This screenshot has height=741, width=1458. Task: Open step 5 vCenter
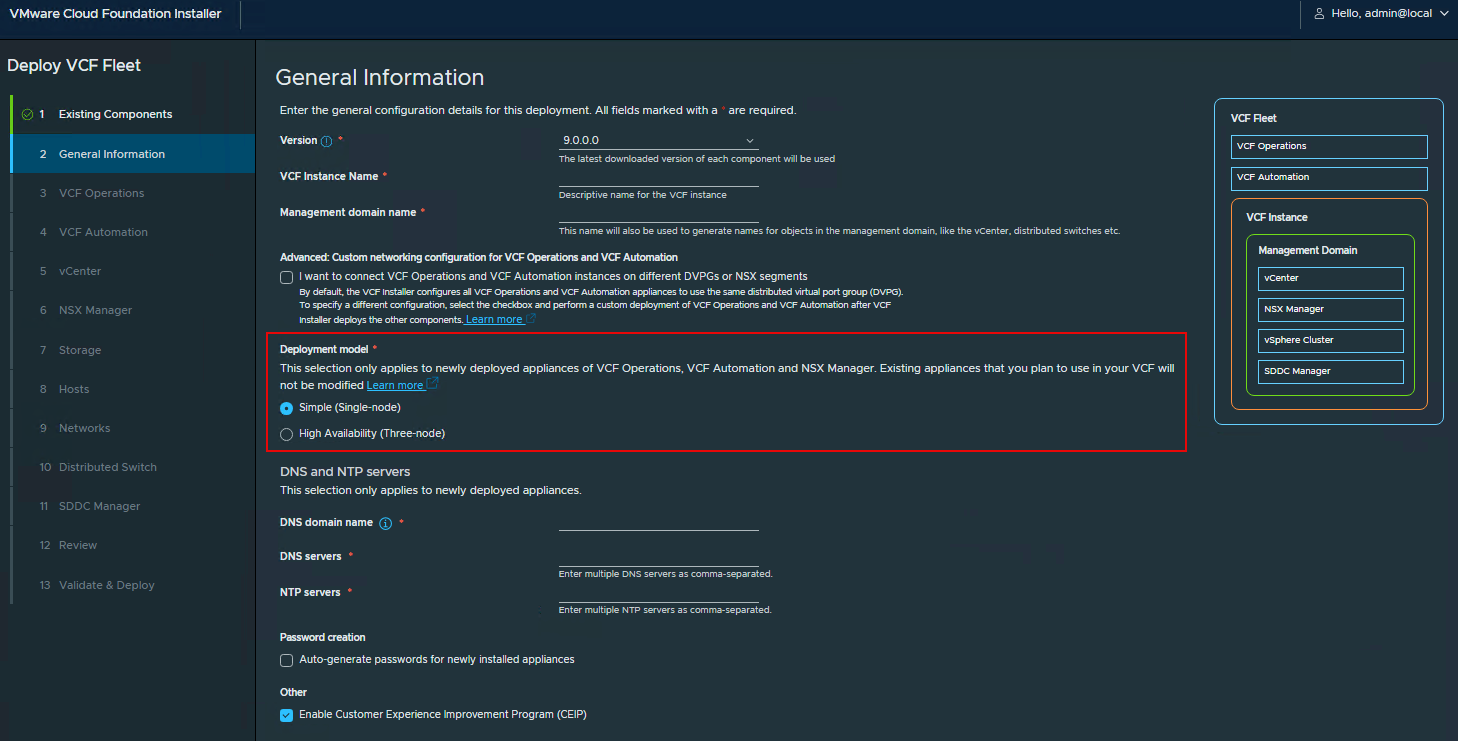132,271
